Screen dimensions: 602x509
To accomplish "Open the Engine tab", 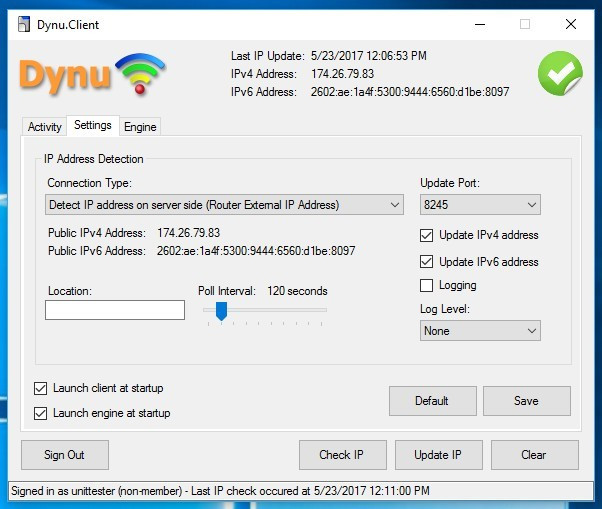I will coord(140,127).
